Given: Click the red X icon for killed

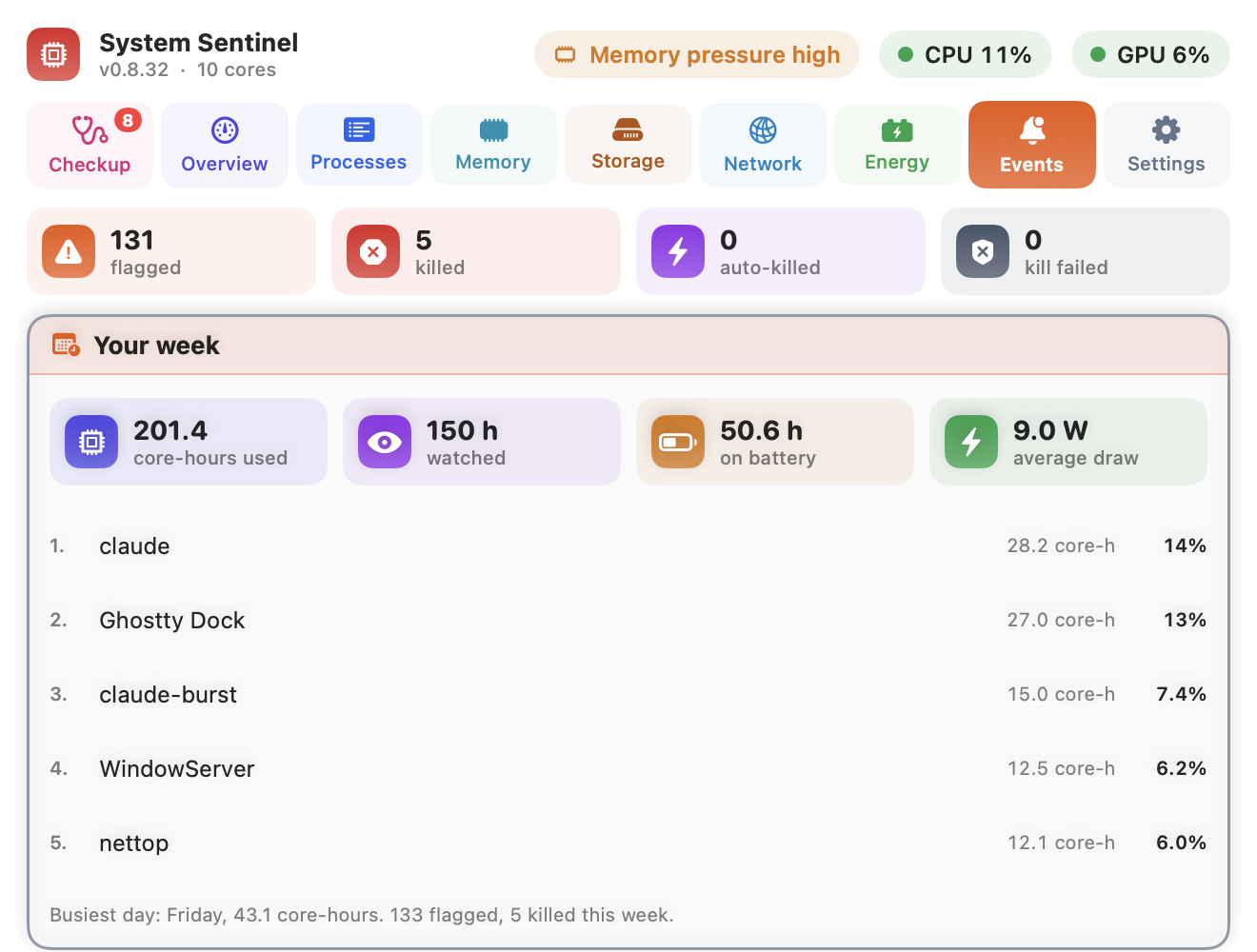Looking at the screenshot, I should click(373, 251).
